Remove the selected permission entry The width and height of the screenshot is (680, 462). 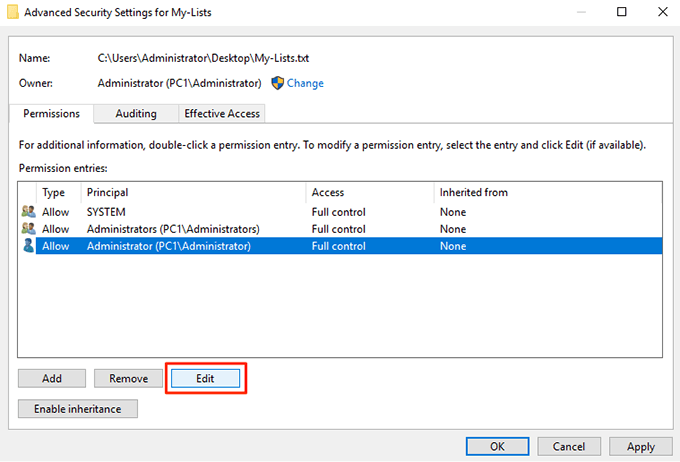(128, 379)
